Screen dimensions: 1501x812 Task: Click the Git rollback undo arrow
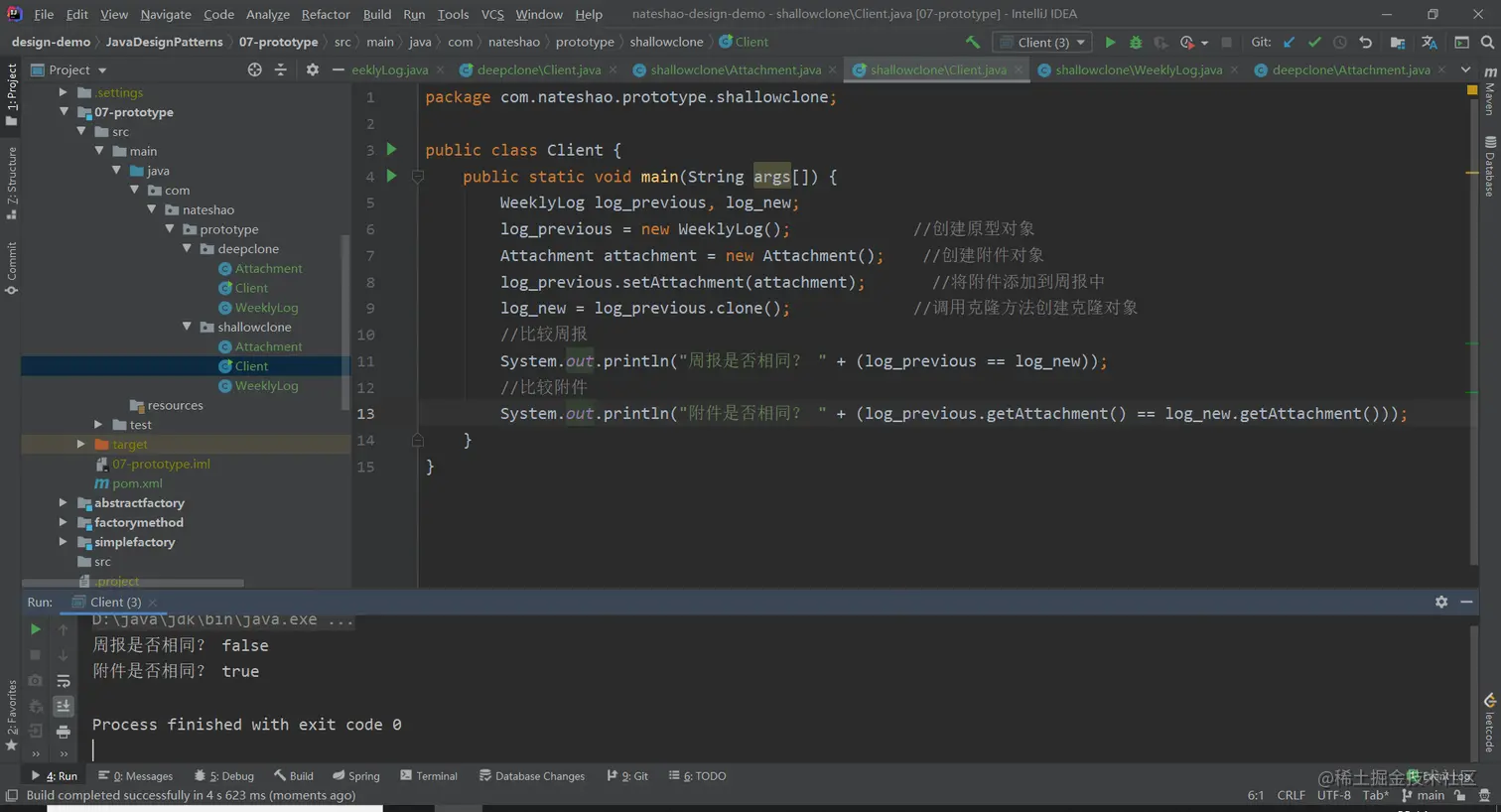click(1366, 42)
